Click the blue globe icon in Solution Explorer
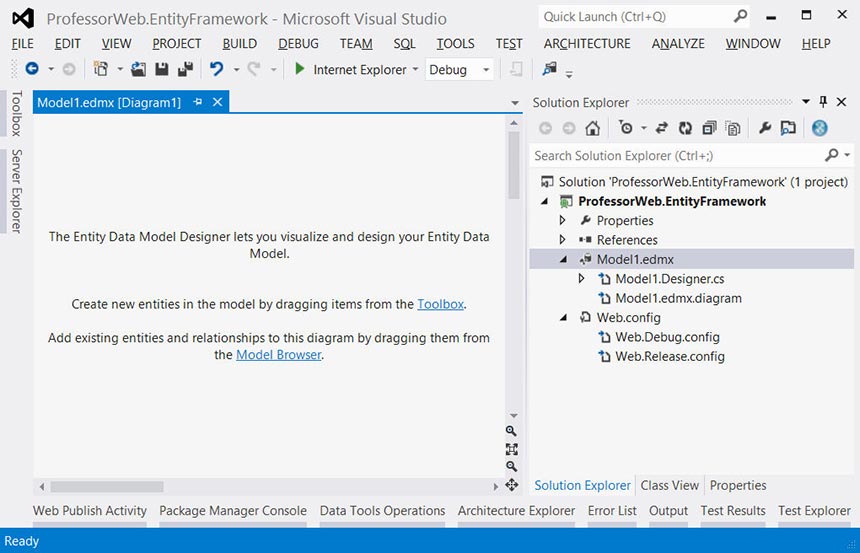This screenshot has width=860, height=553. (819, 128)
